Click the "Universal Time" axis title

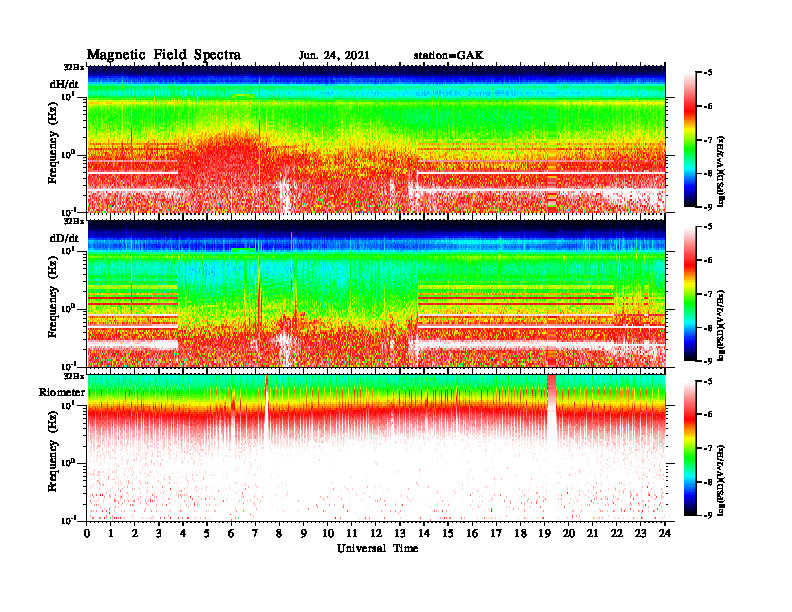coord(377,548)
